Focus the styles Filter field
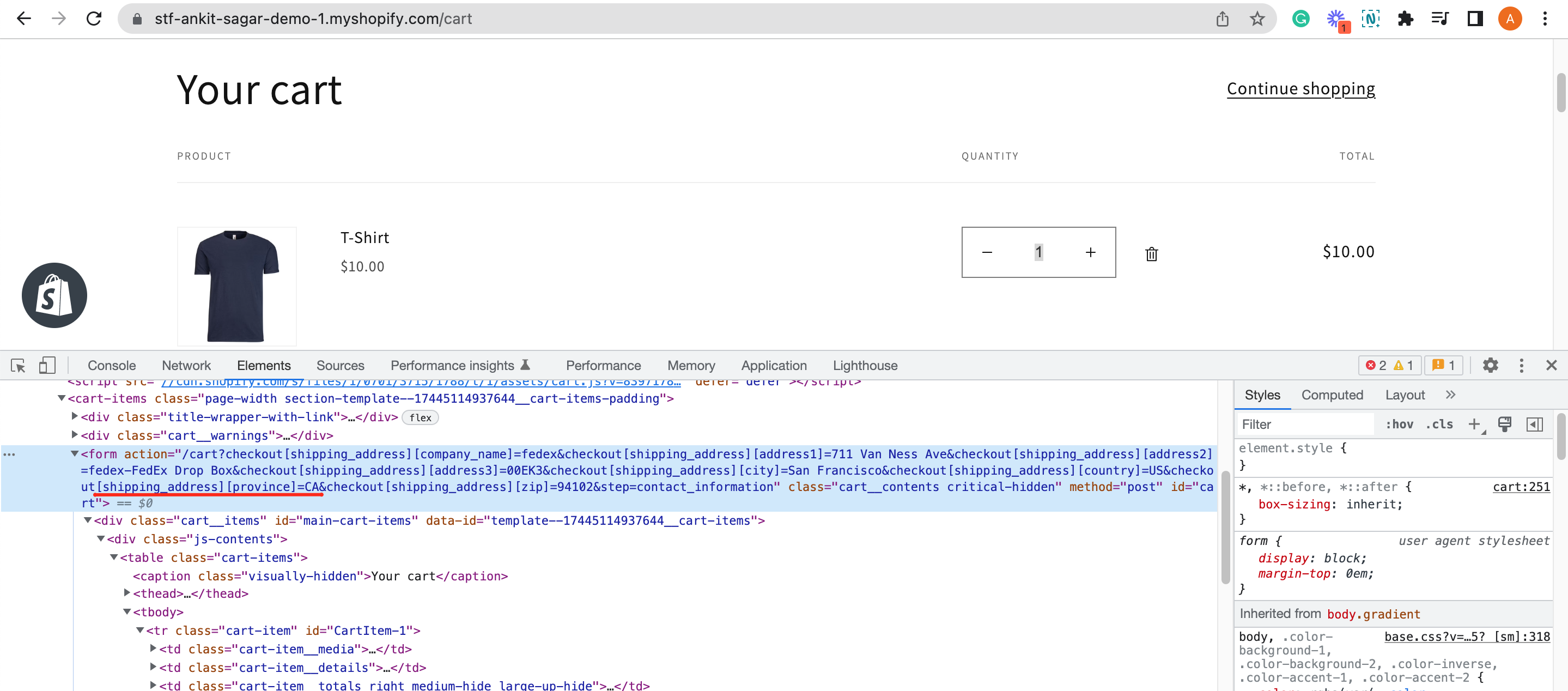 1304,425
